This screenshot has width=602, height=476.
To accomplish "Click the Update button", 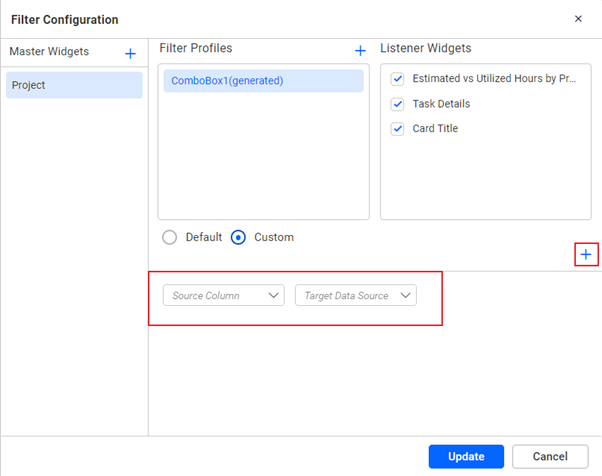I will [466, 456].
